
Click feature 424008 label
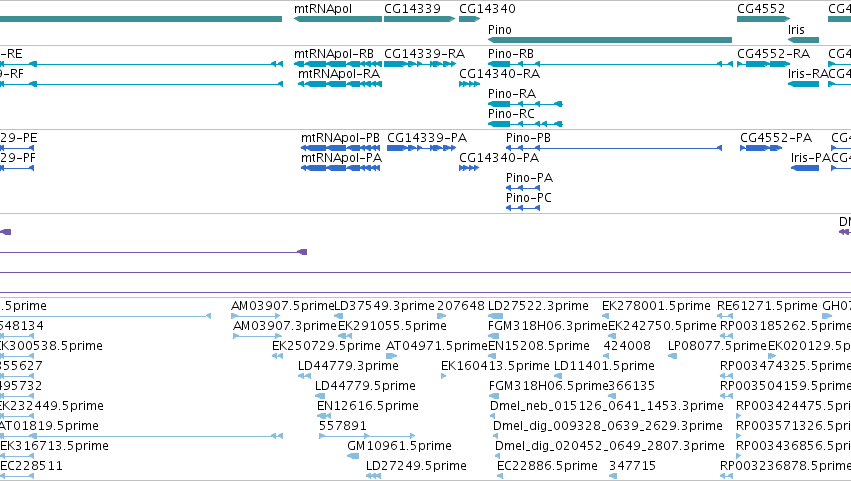coord(627,346)
